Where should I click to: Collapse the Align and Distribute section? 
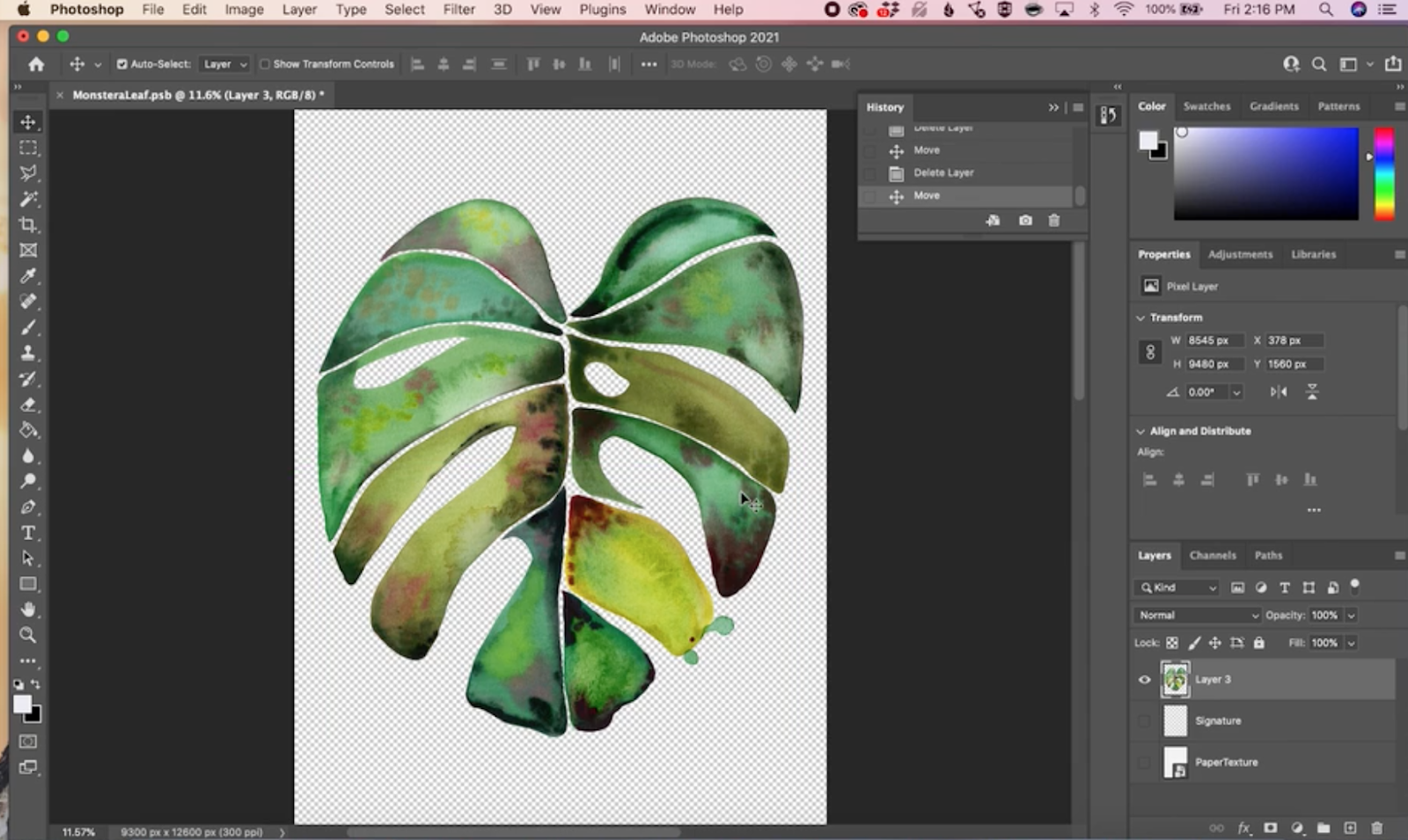click(x=1140, y=431)
